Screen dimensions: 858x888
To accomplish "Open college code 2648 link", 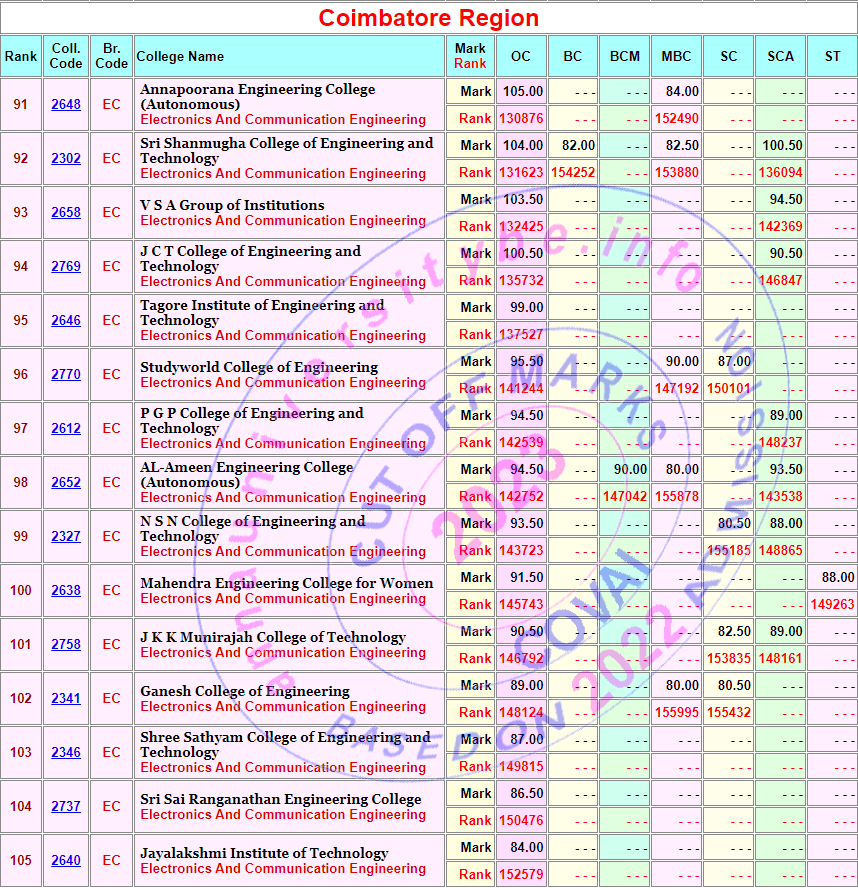I will tap(66, 105).
